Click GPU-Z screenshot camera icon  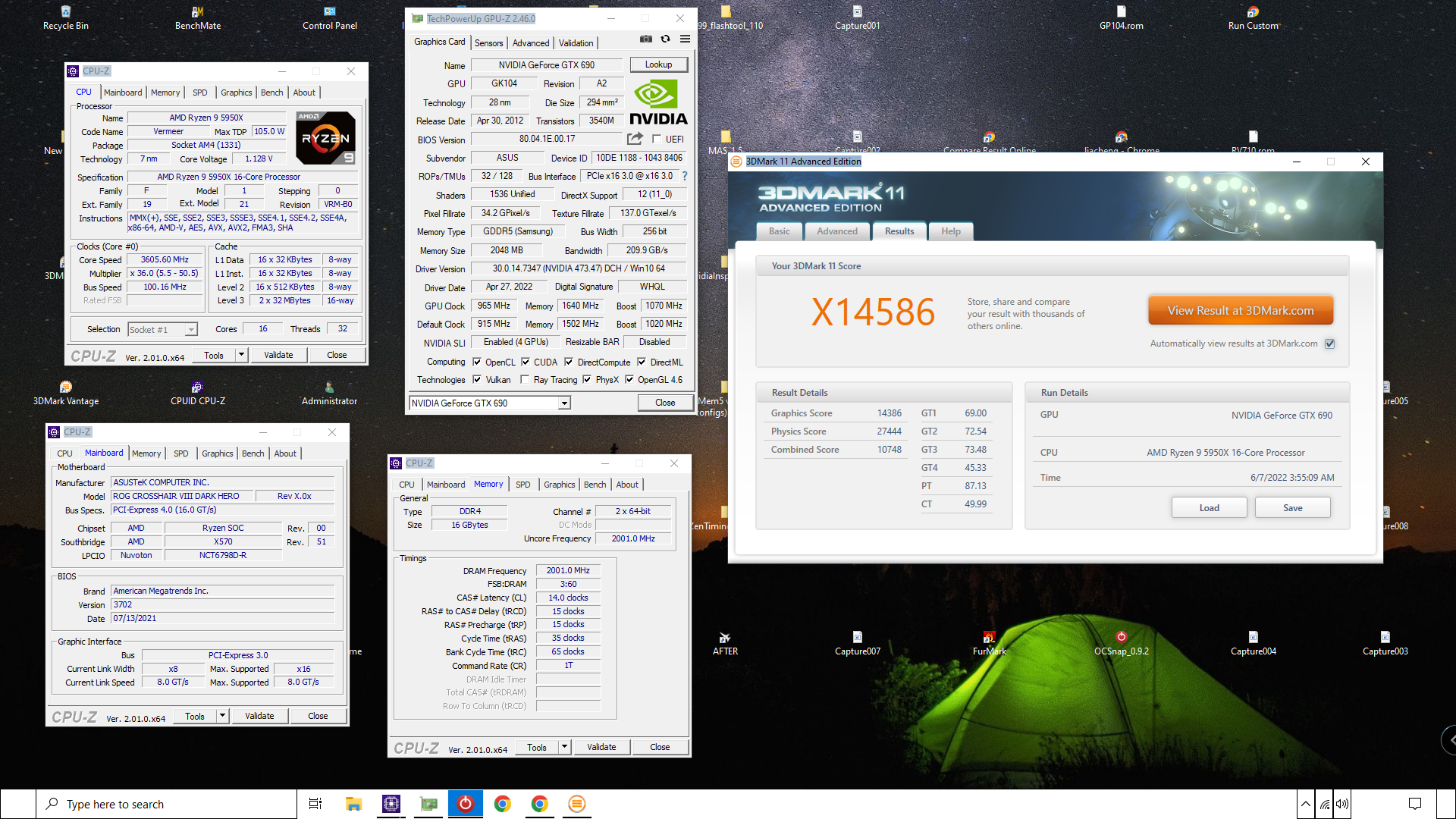coord(645,39)
